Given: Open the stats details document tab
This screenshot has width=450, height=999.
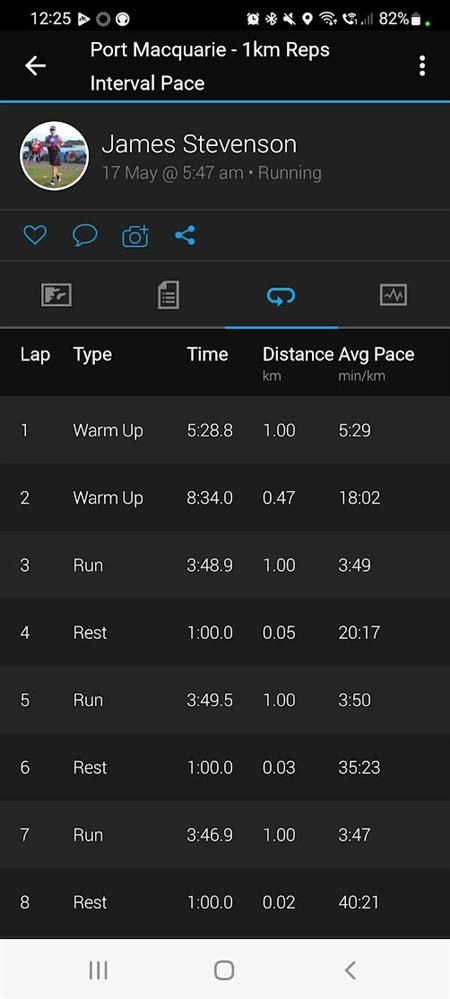Looking at the screenshot, I should (x=168, y=295).
